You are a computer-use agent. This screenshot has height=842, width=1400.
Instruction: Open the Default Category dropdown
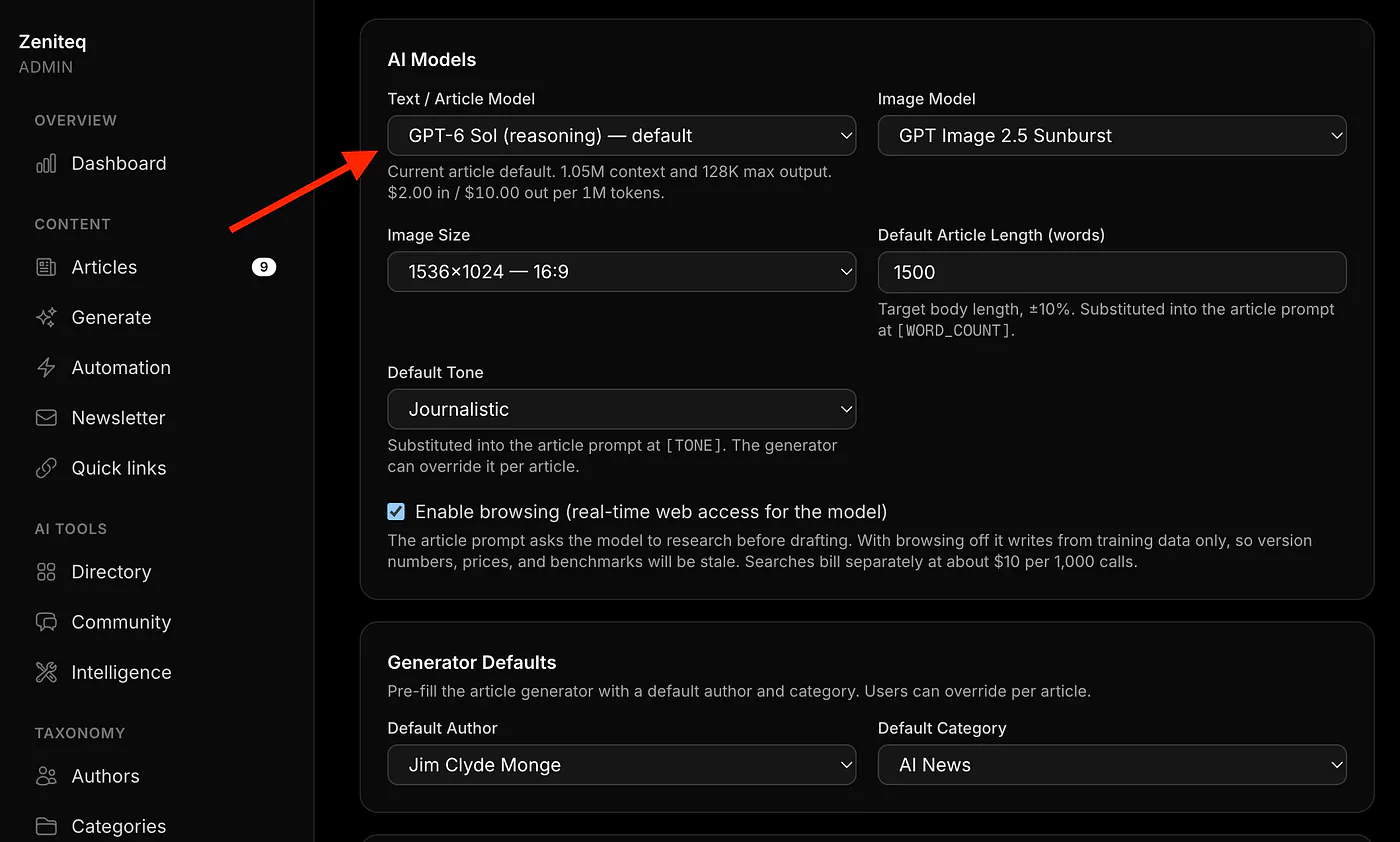[x=1112, y=765]
